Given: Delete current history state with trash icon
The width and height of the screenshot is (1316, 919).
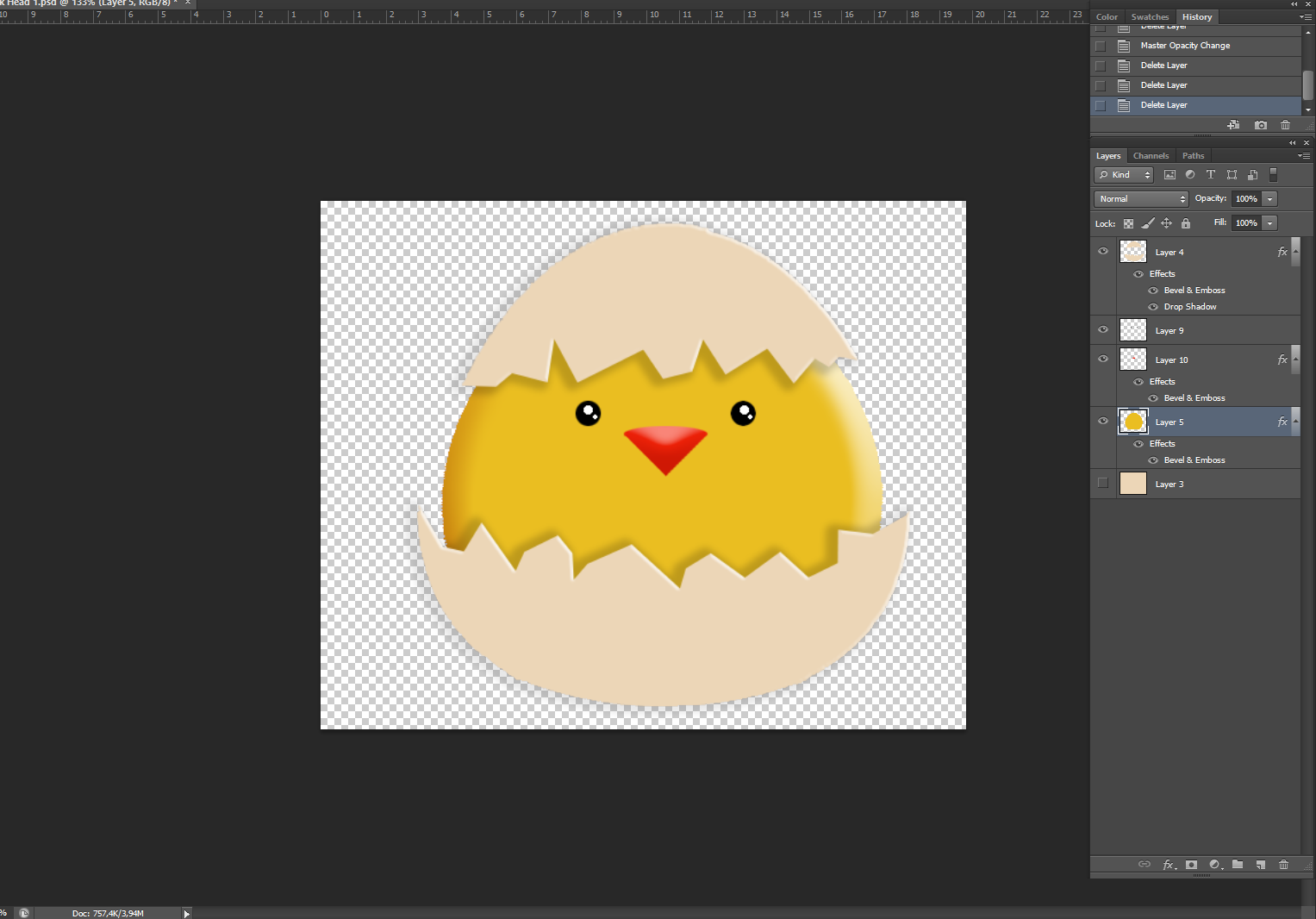Looking at the screenshot, I should point(1286,125).
